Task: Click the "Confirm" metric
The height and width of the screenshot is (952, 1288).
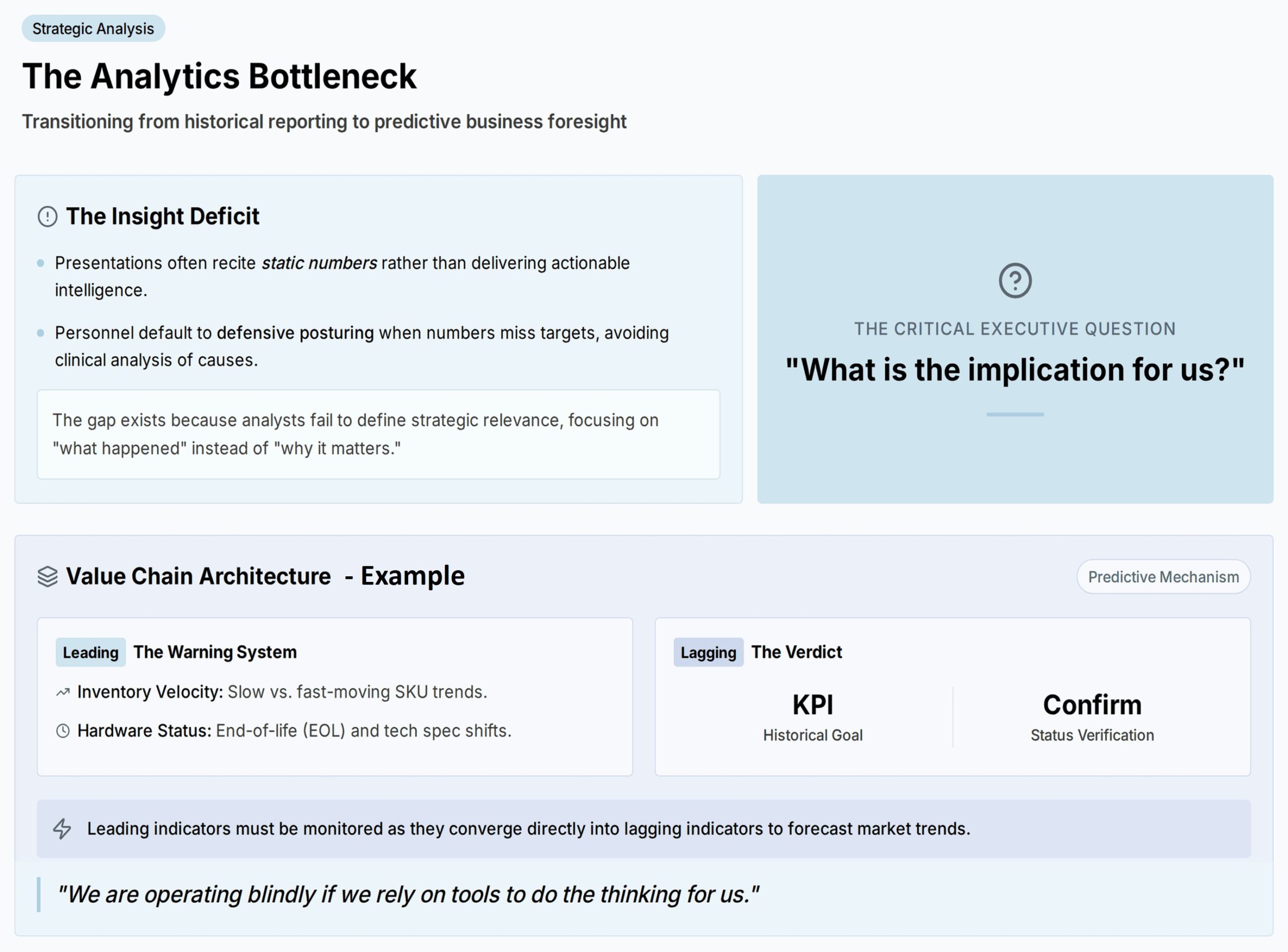Action: pos(1092,705)
